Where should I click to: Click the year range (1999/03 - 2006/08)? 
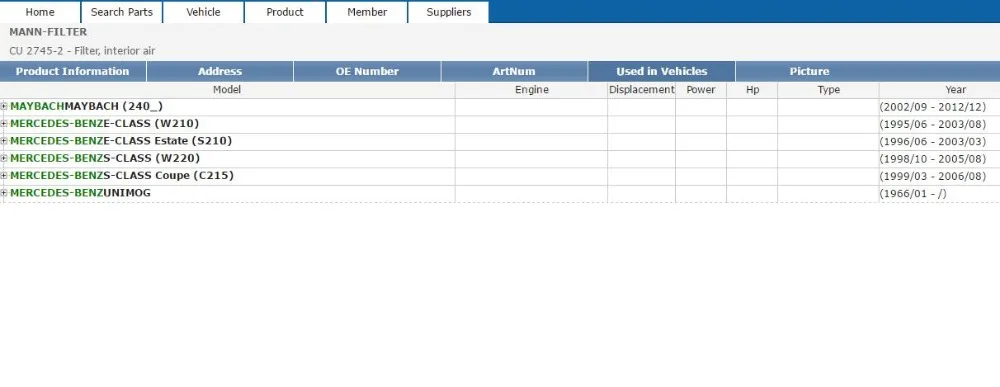pyautogui.click(x=932, y=176)
